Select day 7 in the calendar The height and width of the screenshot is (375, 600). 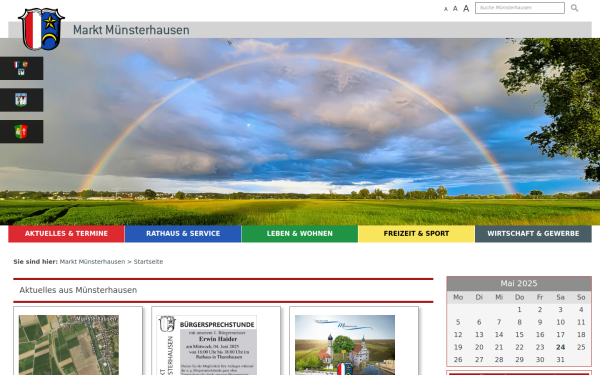point(499,323)
